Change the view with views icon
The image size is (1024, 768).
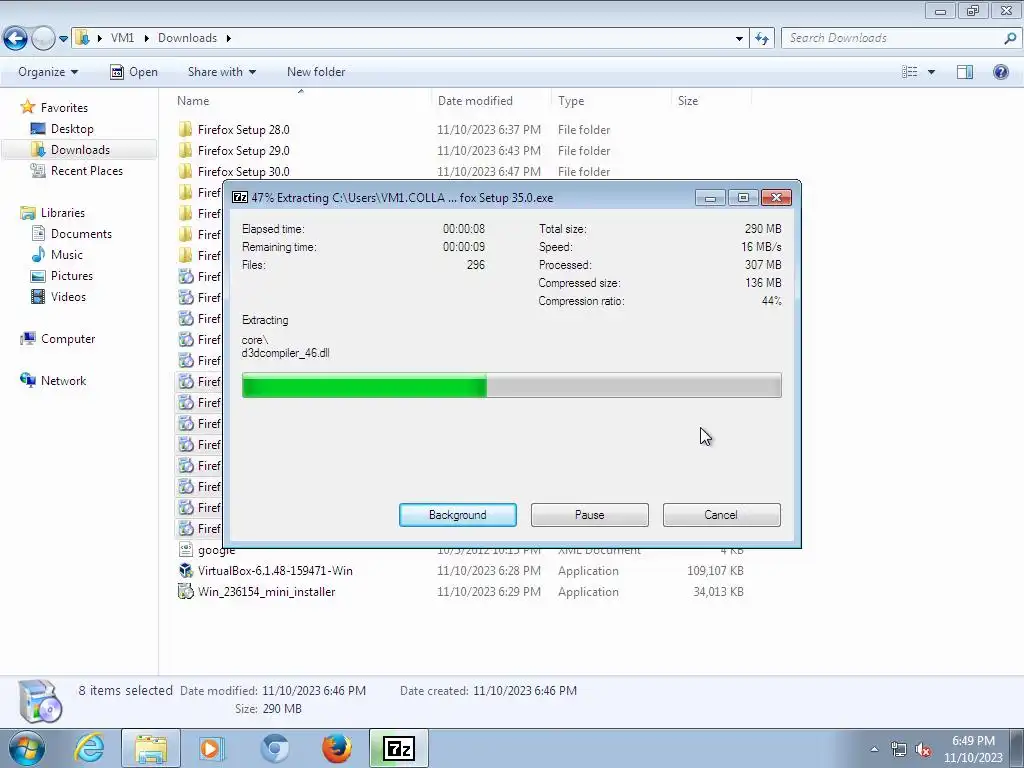click(x=910, y=72)
